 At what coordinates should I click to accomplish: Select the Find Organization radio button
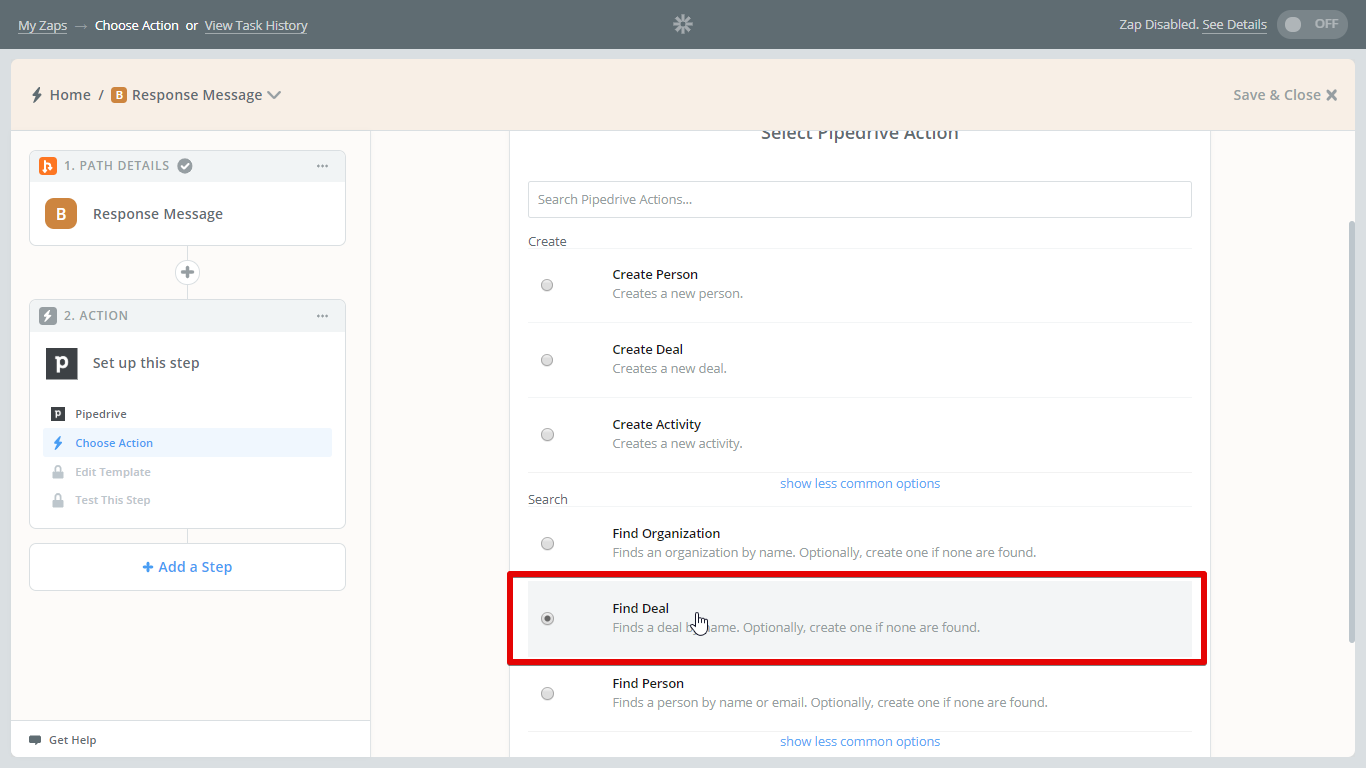[x=547, y=544]
